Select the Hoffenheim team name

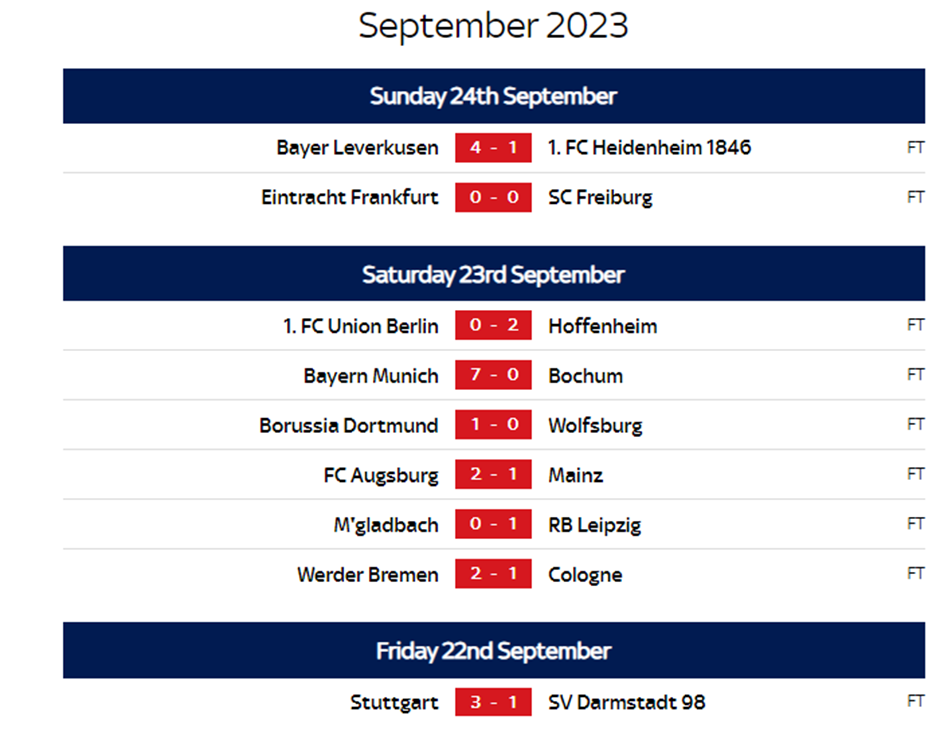point(602,326)
